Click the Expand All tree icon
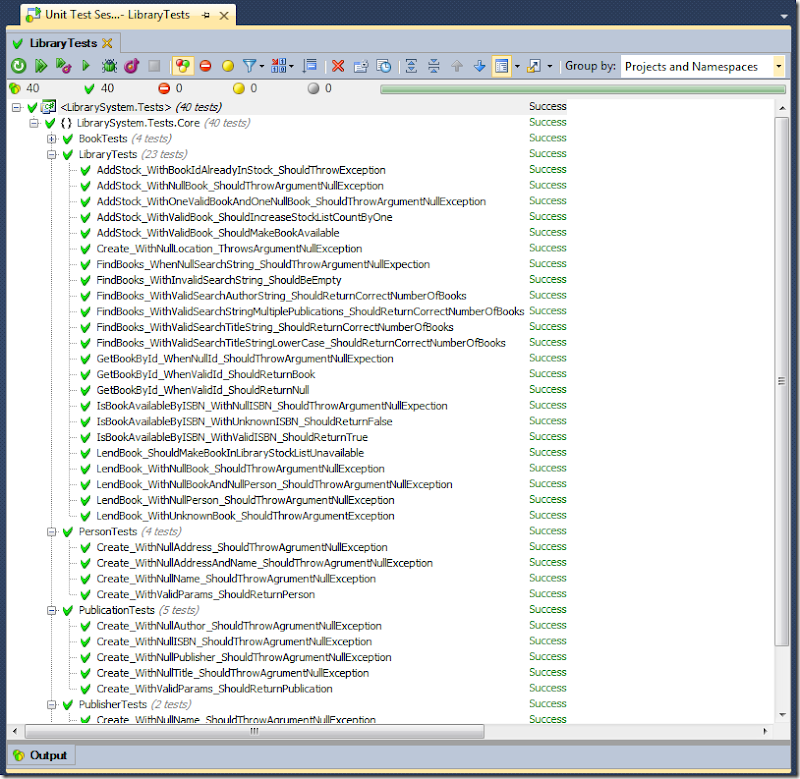The height and width of the screenshot is (779, 800). (x=411, y=66)
